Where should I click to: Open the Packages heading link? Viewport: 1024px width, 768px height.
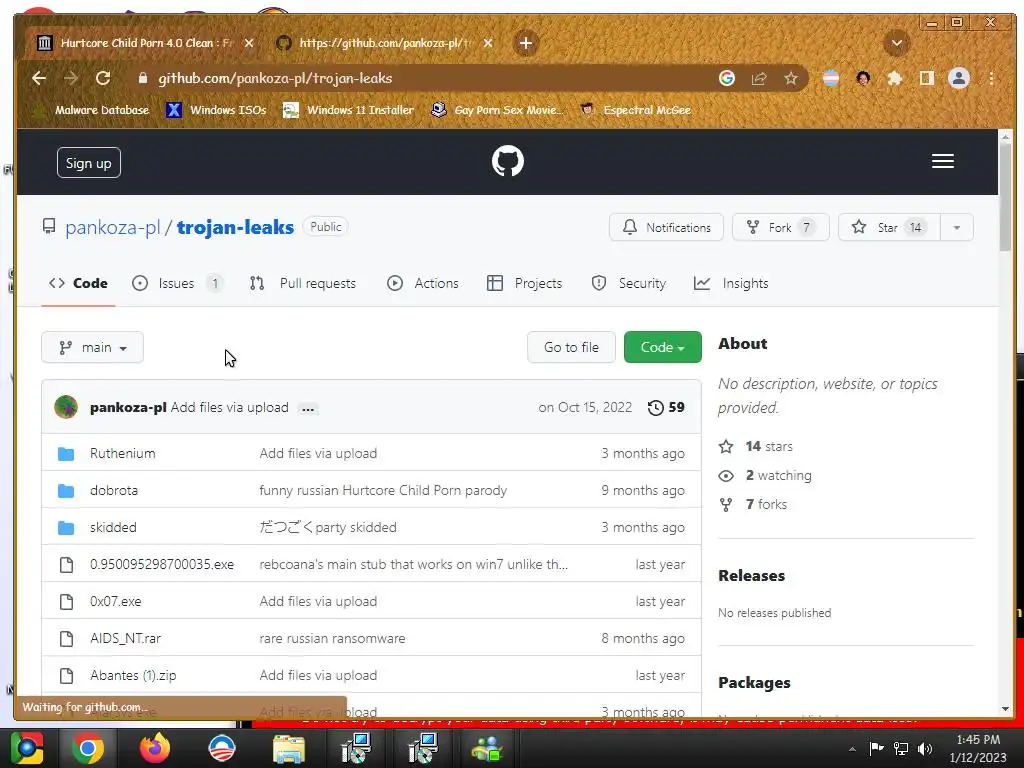(754, 683)
